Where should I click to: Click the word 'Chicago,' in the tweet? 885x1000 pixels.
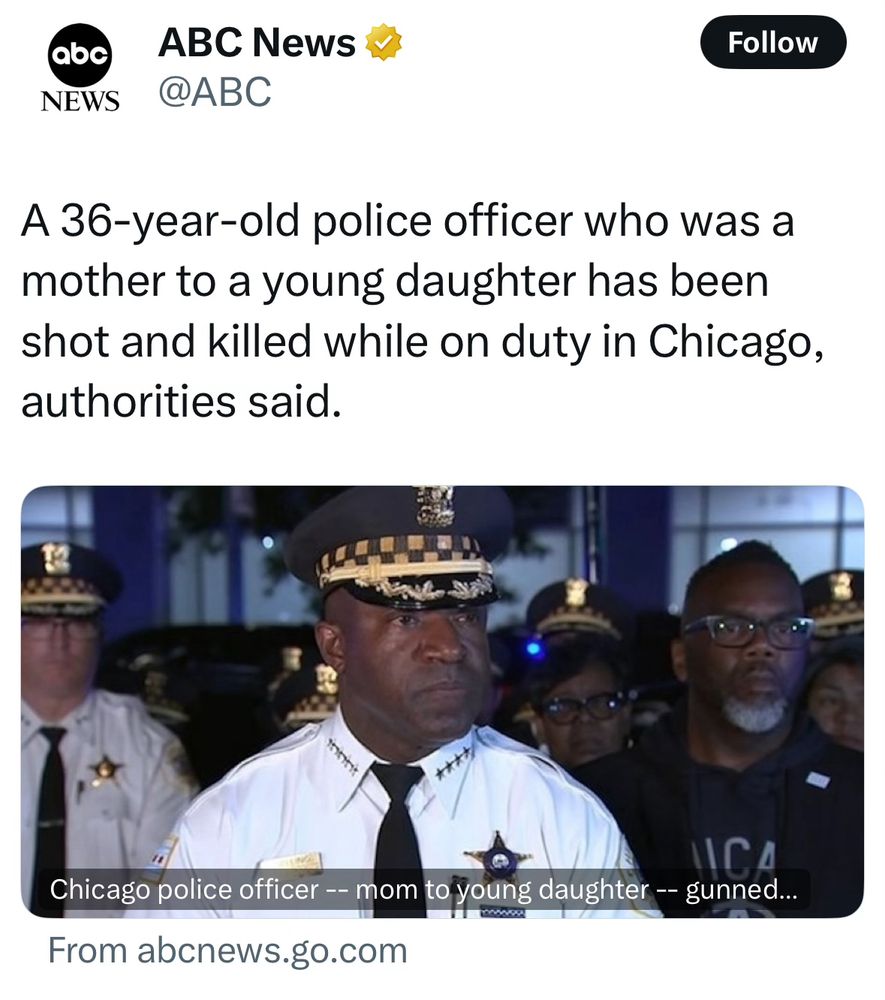coord(736,342)
